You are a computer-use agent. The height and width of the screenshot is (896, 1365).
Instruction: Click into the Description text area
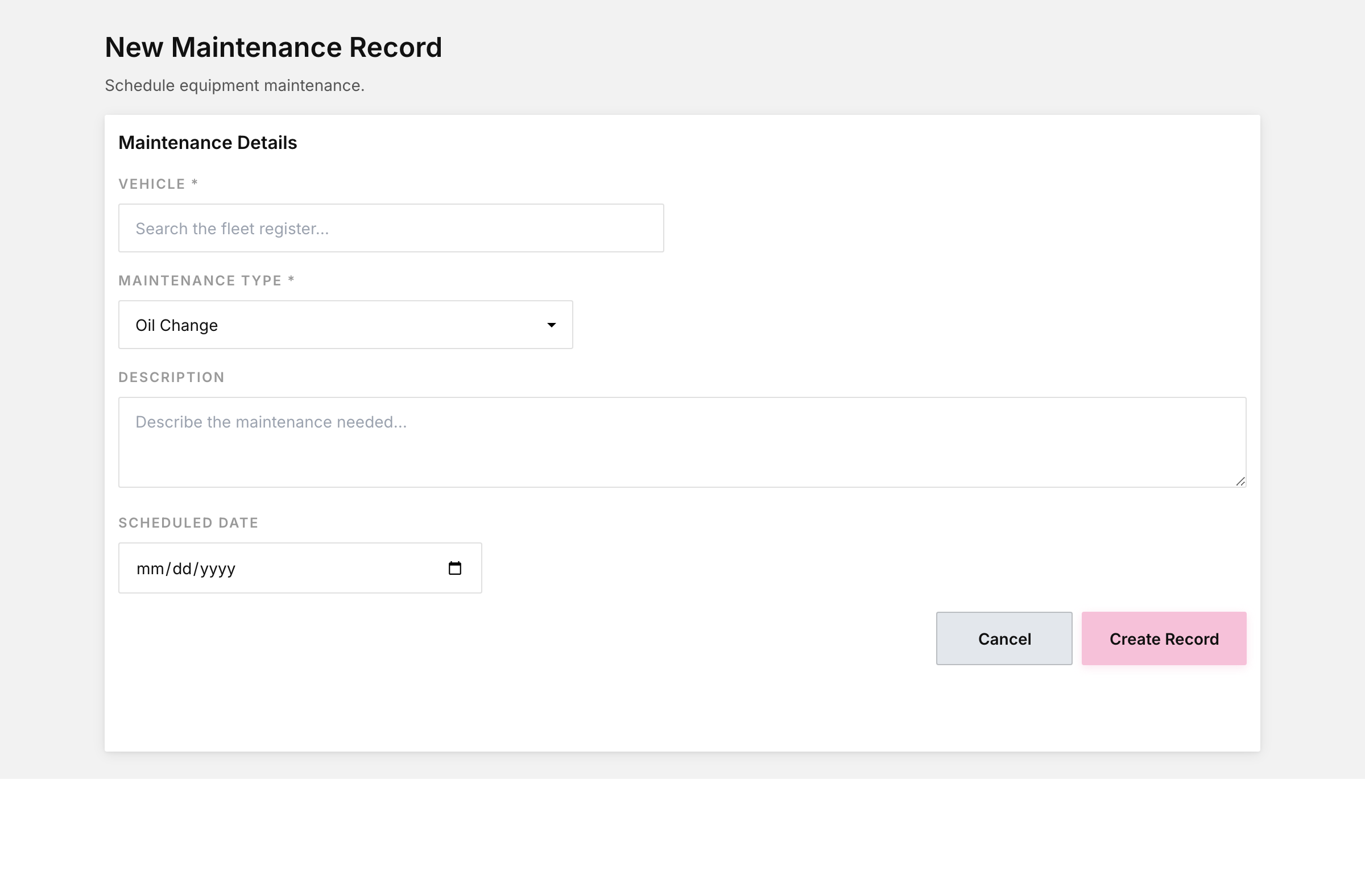(x=682, y=442)
